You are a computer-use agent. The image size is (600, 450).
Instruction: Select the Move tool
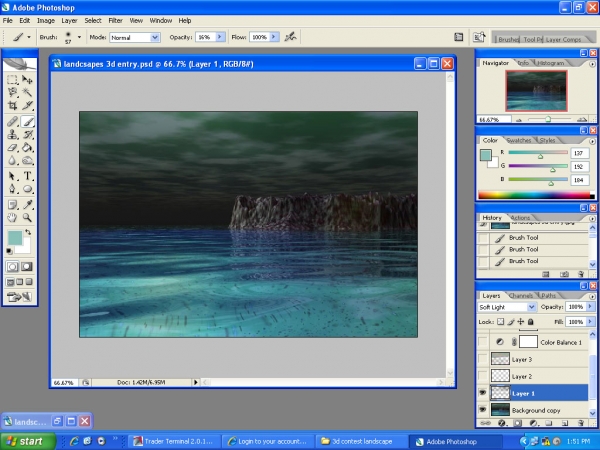(x=27, y=80)
